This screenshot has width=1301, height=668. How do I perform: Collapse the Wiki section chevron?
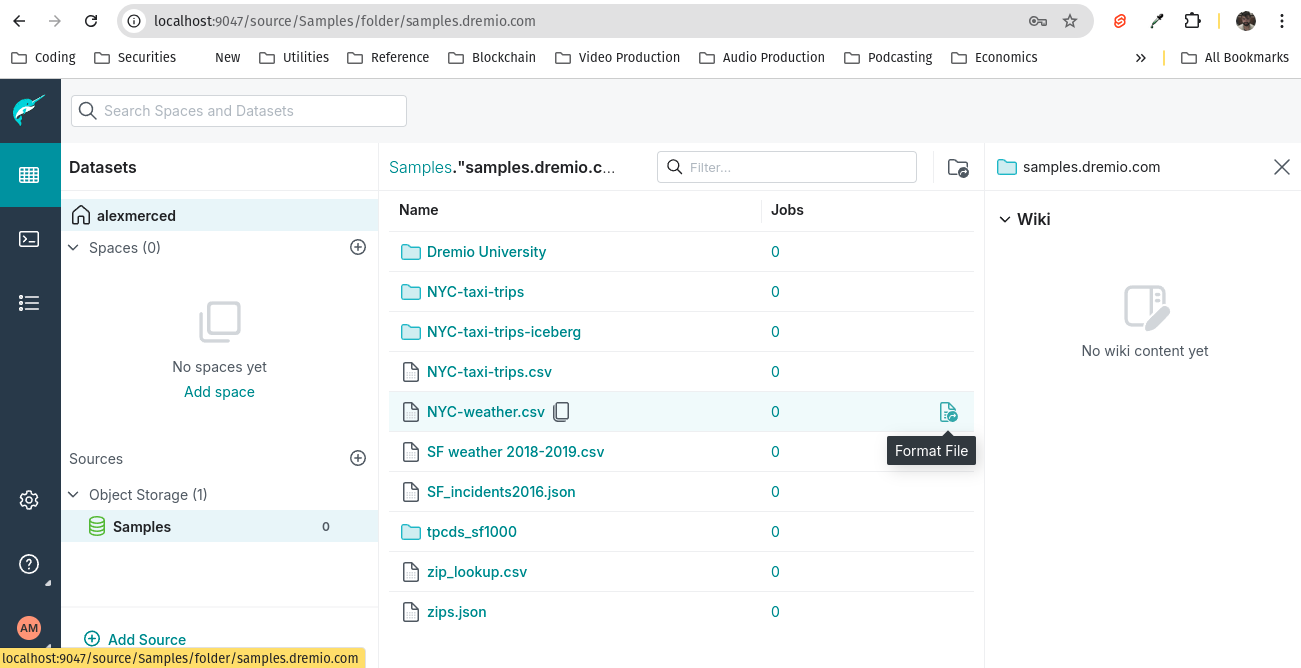[1005, 220]
